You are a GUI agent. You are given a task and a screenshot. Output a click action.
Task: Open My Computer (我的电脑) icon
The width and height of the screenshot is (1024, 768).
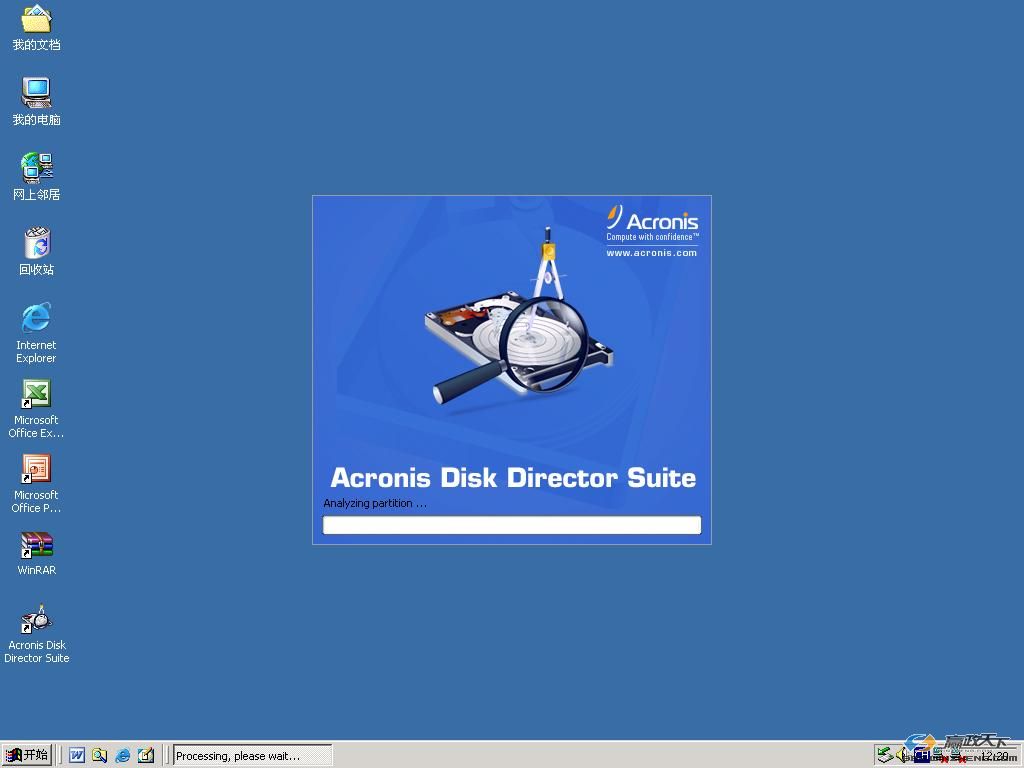point(37,94)
